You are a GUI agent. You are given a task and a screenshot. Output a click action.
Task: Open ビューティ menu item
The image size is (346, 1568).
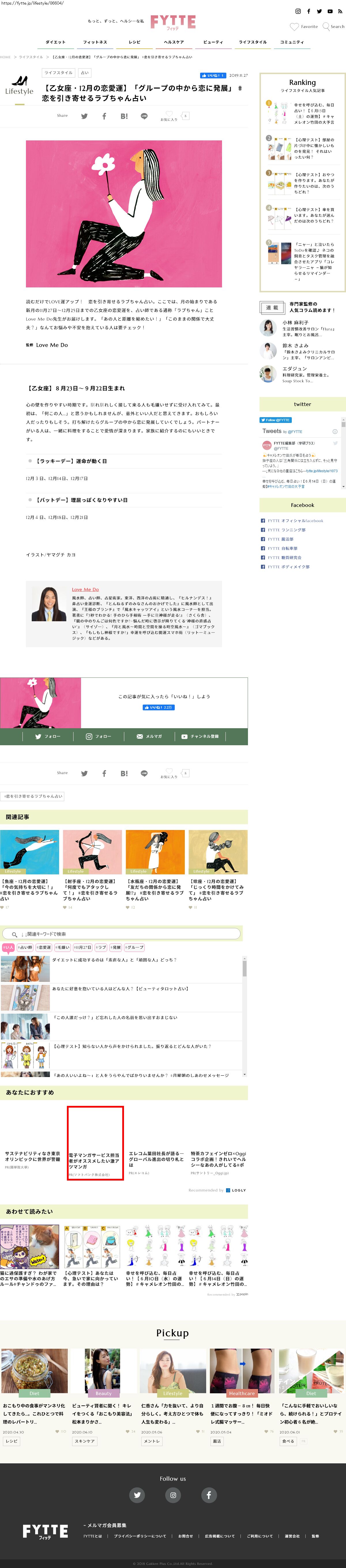click(x=213, y=42)
